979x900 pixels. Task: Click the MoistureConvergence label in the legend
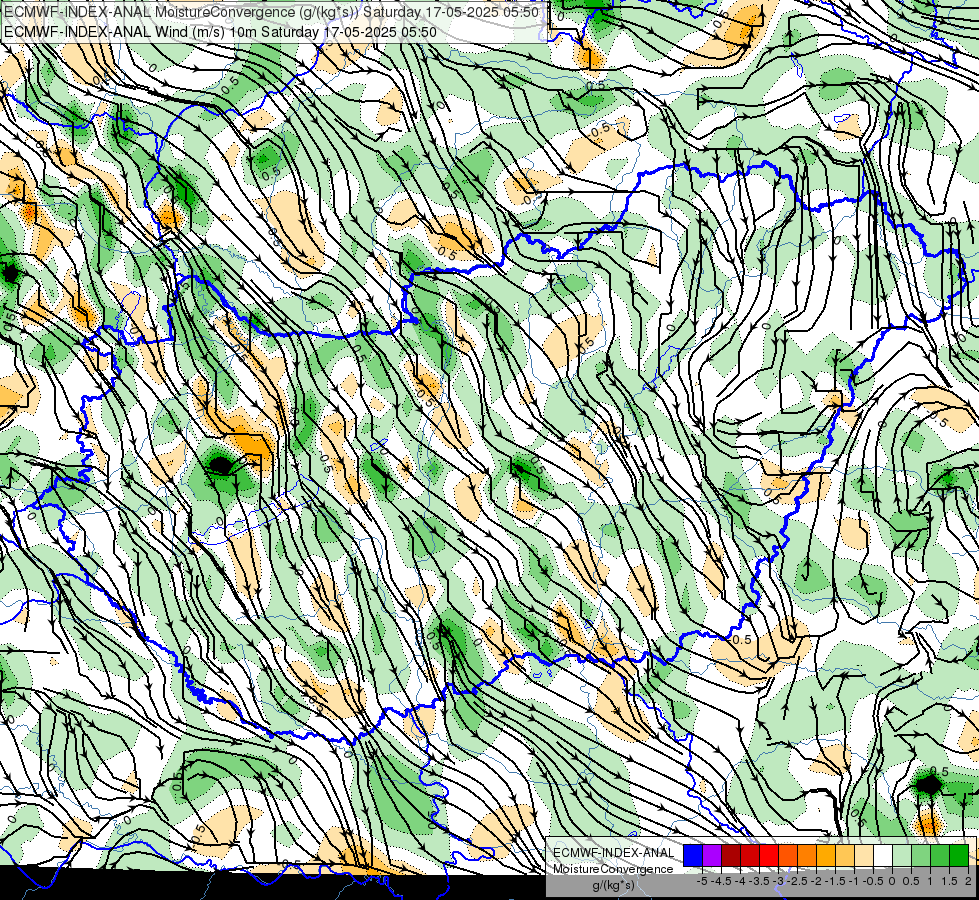click(613, 869)
